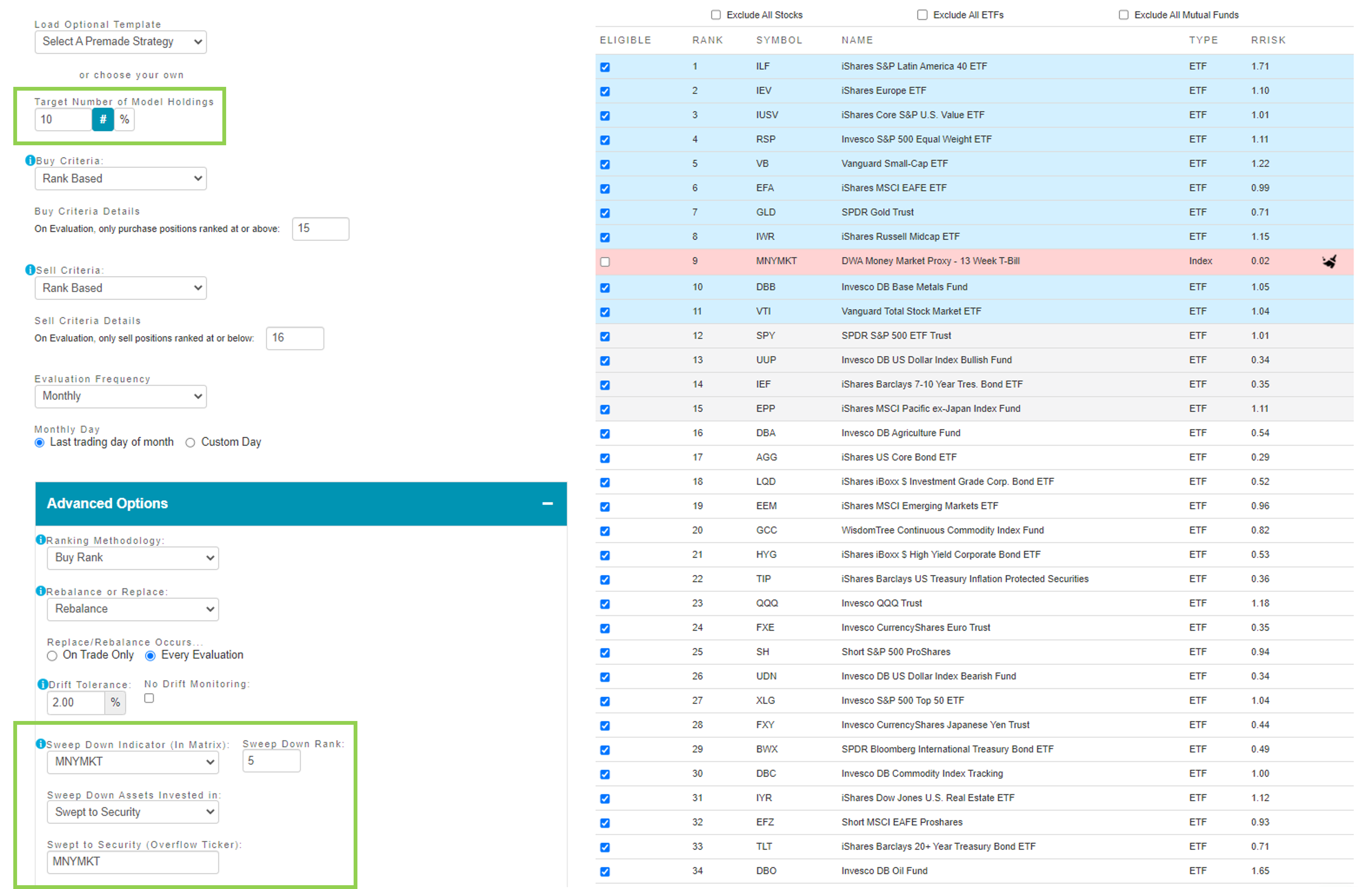Click name DWA Money Market Proxy row
The height and width of the screenshot is (889, 1372).
pos(930,261)
